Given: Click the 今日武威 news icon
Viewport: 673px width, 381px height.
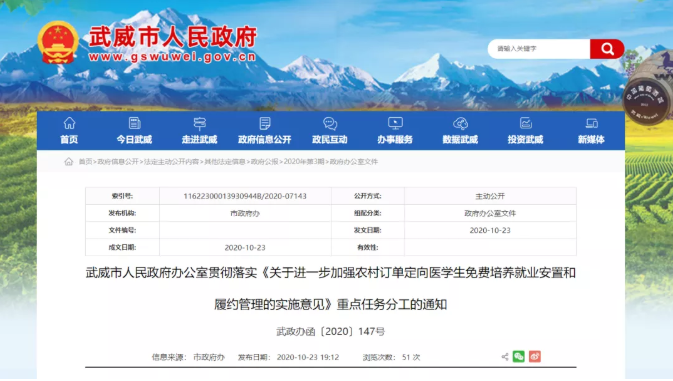Looking at the screenshot, I should point(134,124).
